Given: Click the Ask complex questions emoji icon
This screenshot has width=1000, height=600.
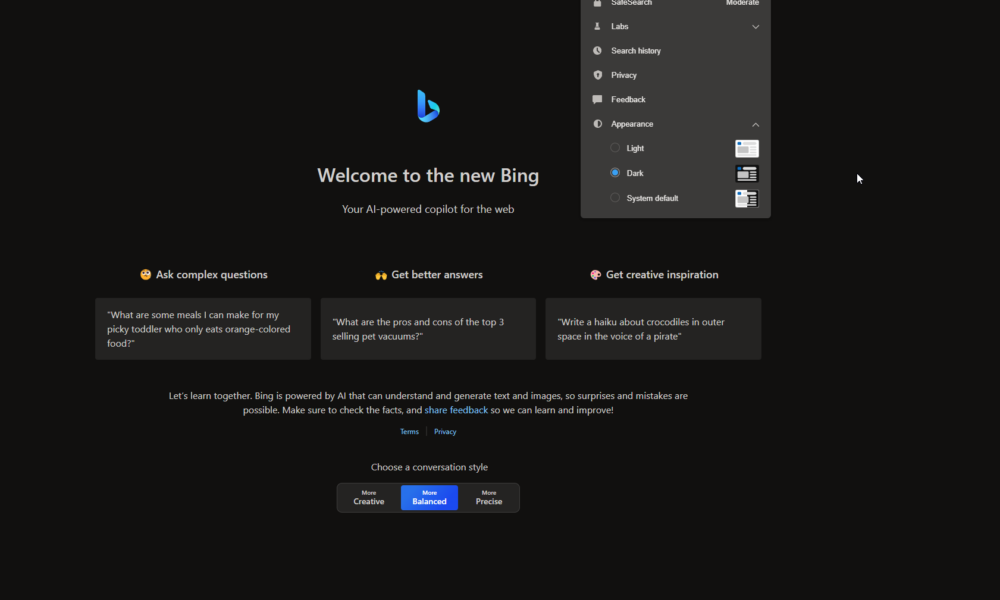Looking at the screenshot, I should (145, 274).
